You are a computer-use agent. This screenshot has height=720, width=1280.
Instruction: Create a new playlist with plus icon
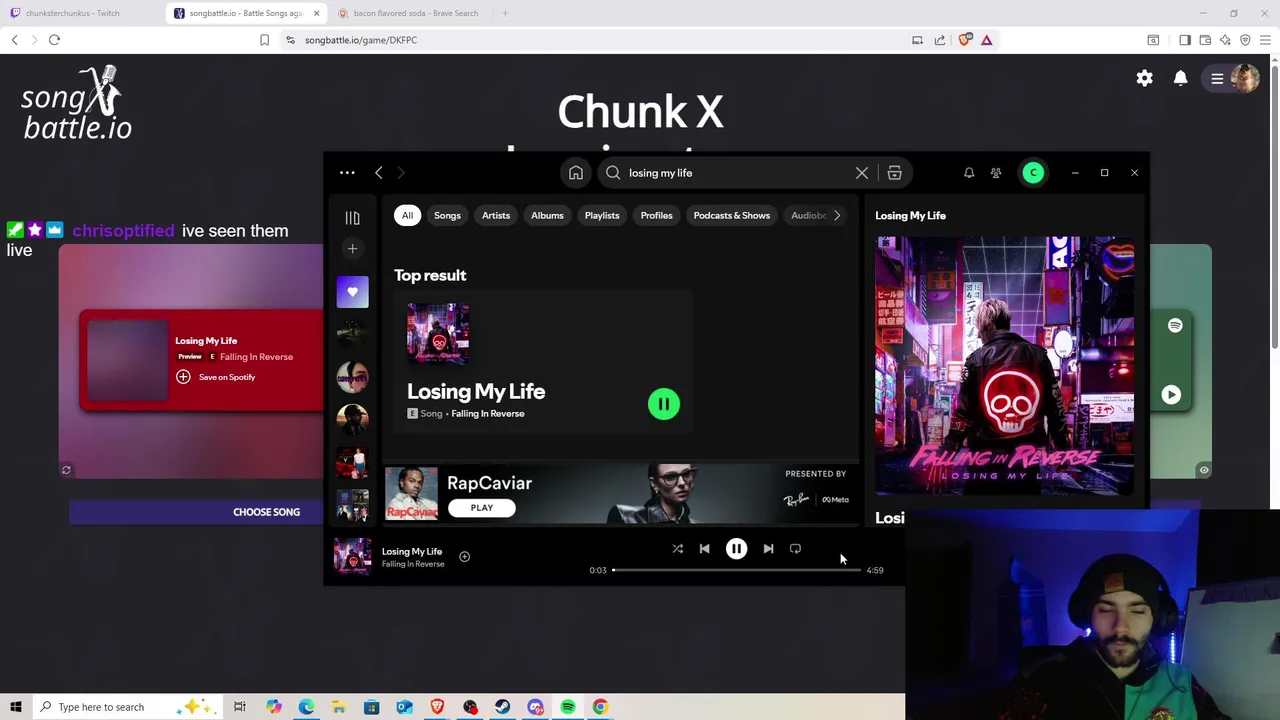(352, 248)
